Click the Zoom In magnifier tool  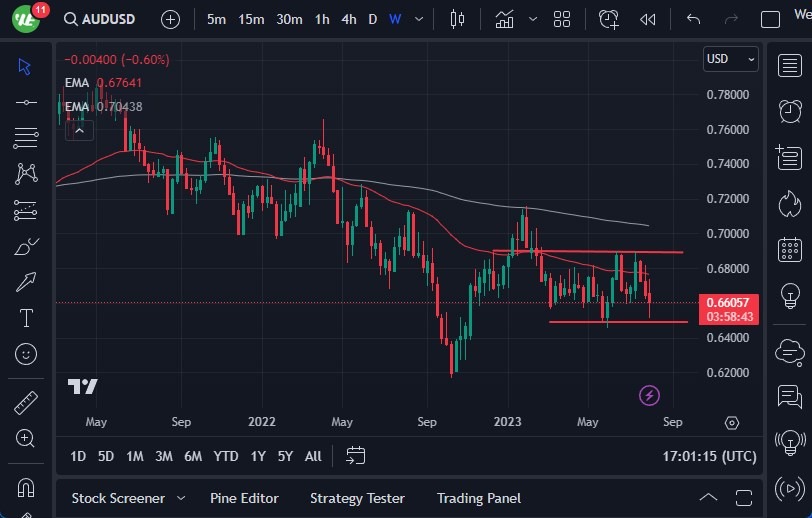pyautogui.click(x=26, y=438)
